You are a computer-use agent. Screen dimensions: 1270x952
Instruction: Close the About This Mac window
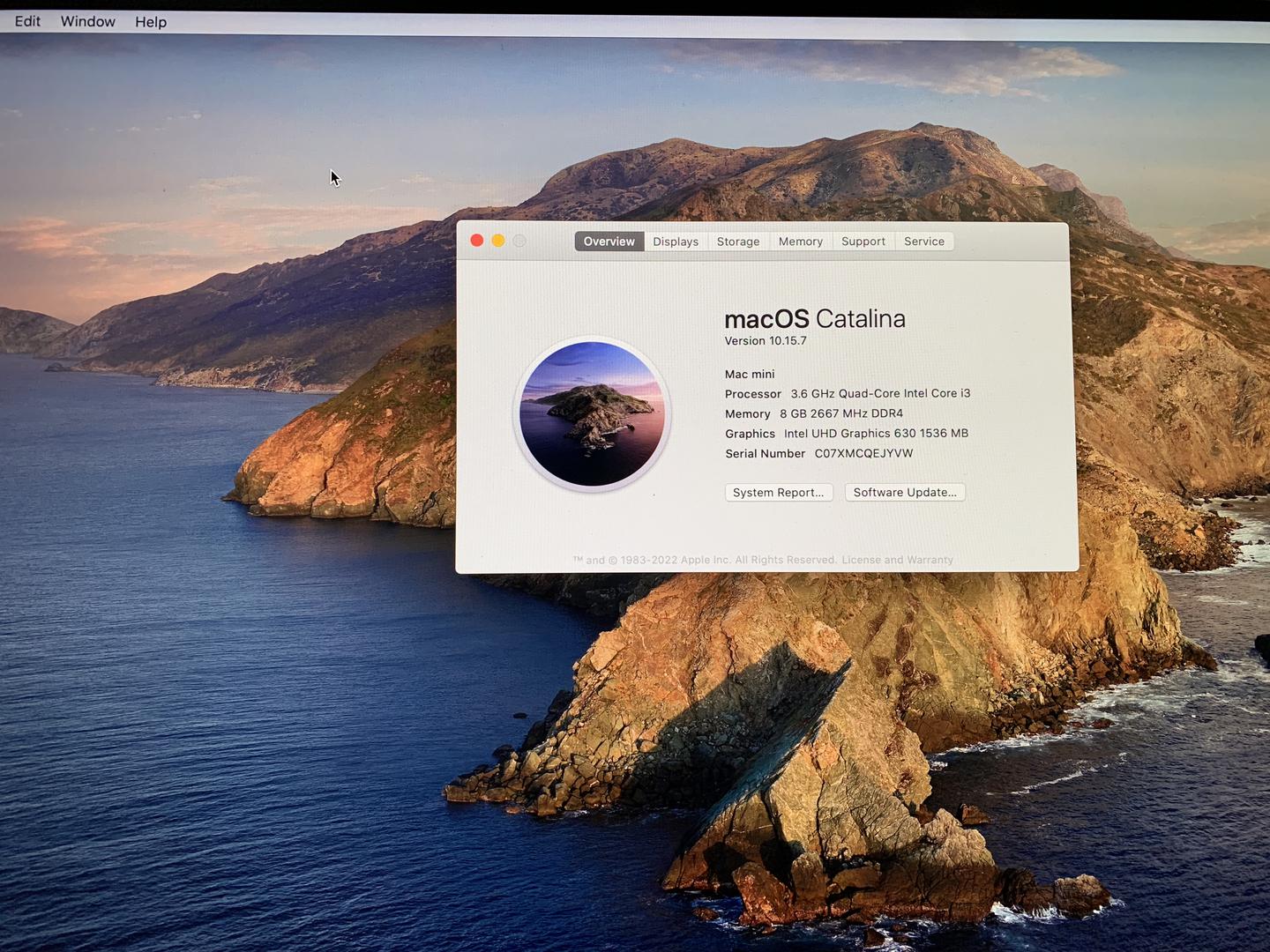[477, 241]
